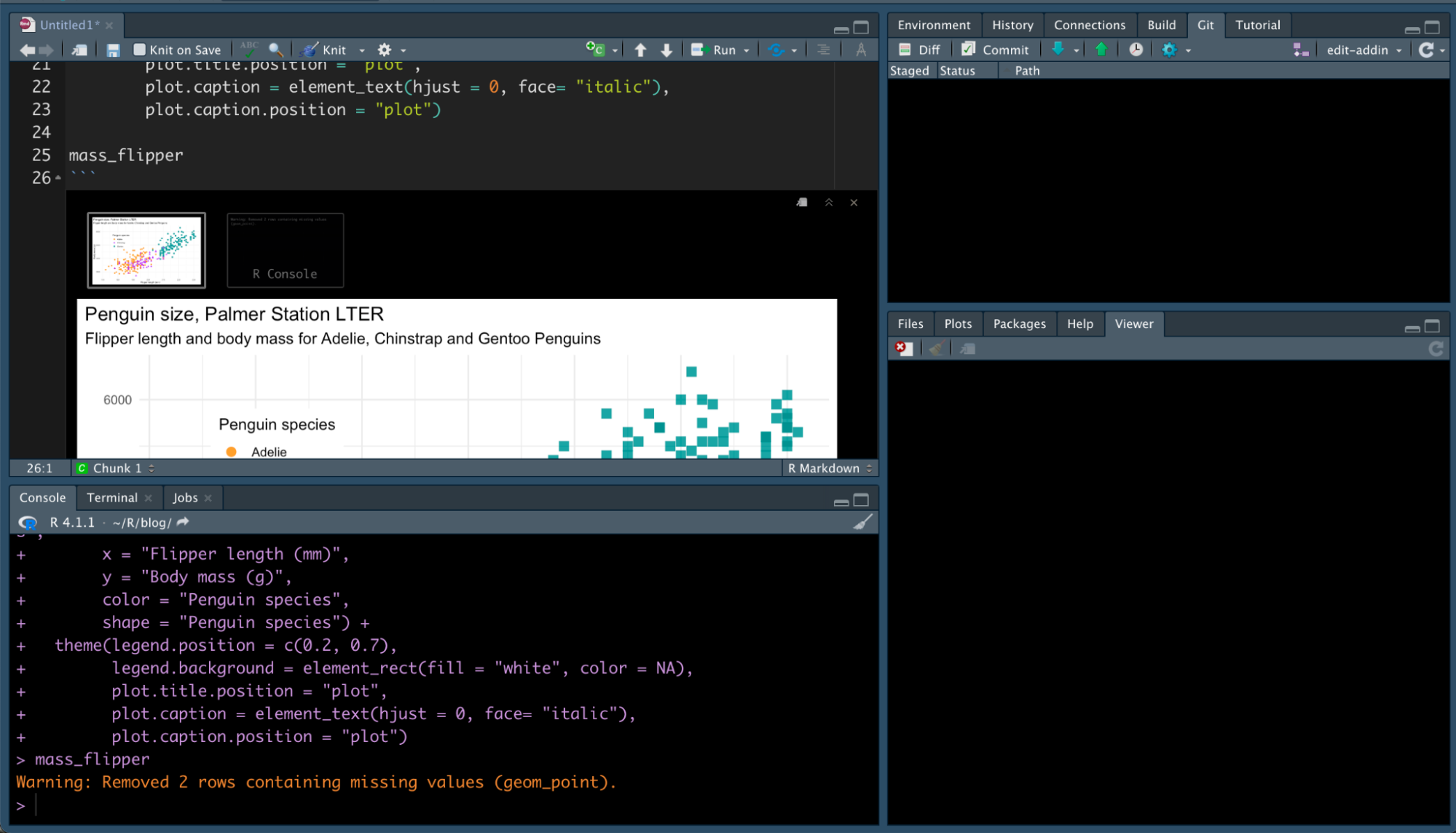1456x833 pixels.
Task: Stop showing Viewer content with red X
Action: (x=902, y=348)
